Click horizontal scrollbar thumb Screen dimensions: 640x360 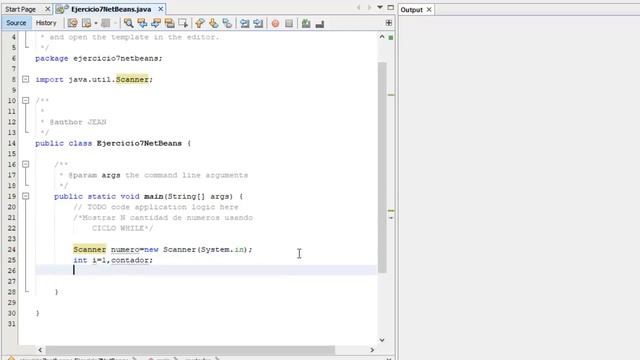[190, 350]
